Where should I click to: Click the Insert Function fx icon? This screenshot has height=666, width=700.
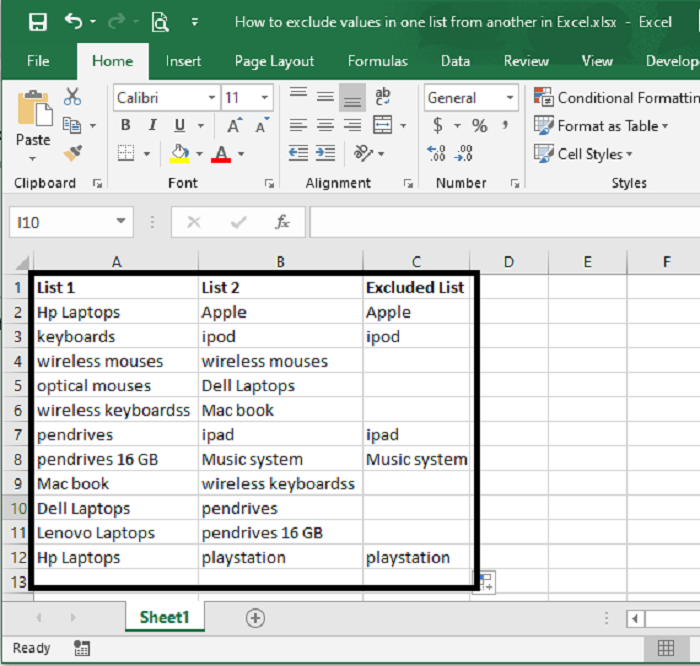pyautogui.click(x=283, y=222)
